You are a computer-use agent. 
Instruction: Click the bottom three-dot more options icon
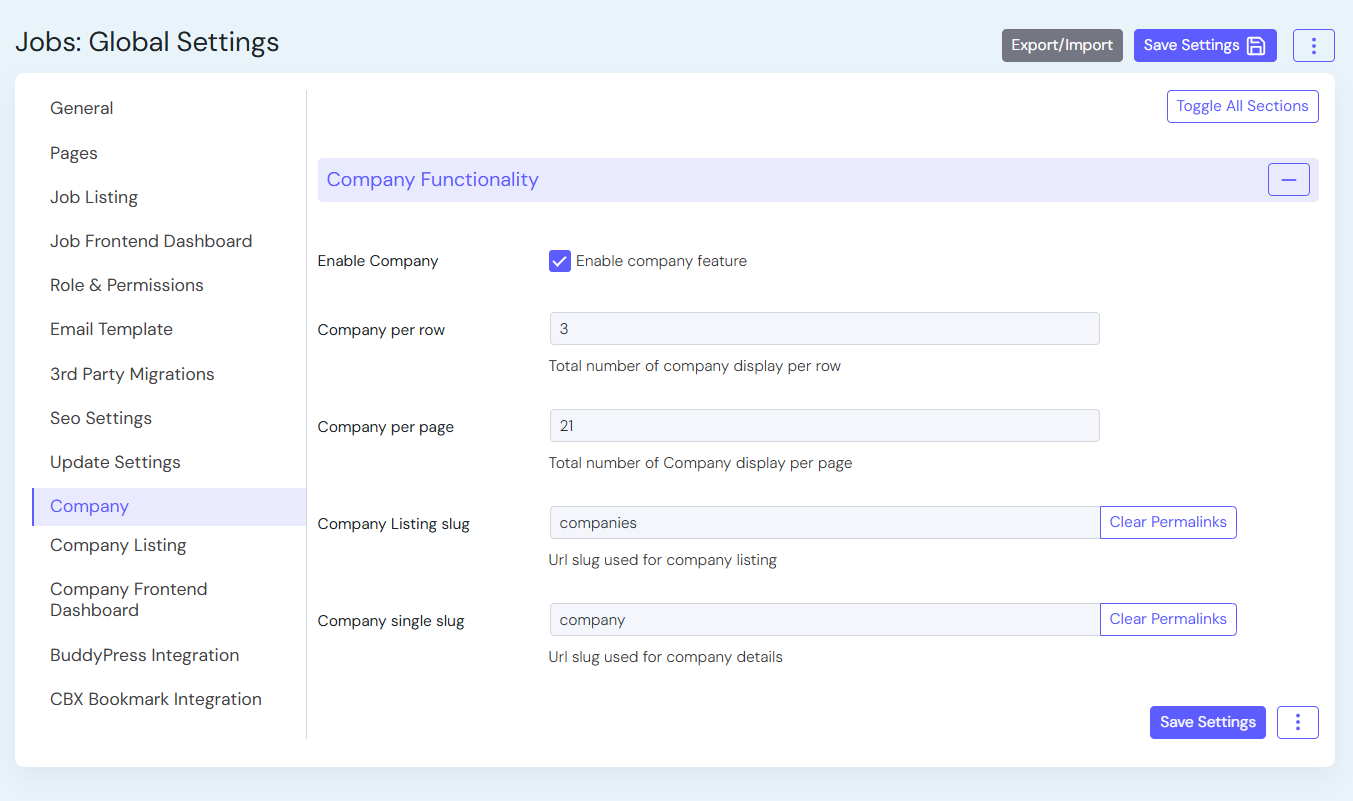[x=1297, y=722]
